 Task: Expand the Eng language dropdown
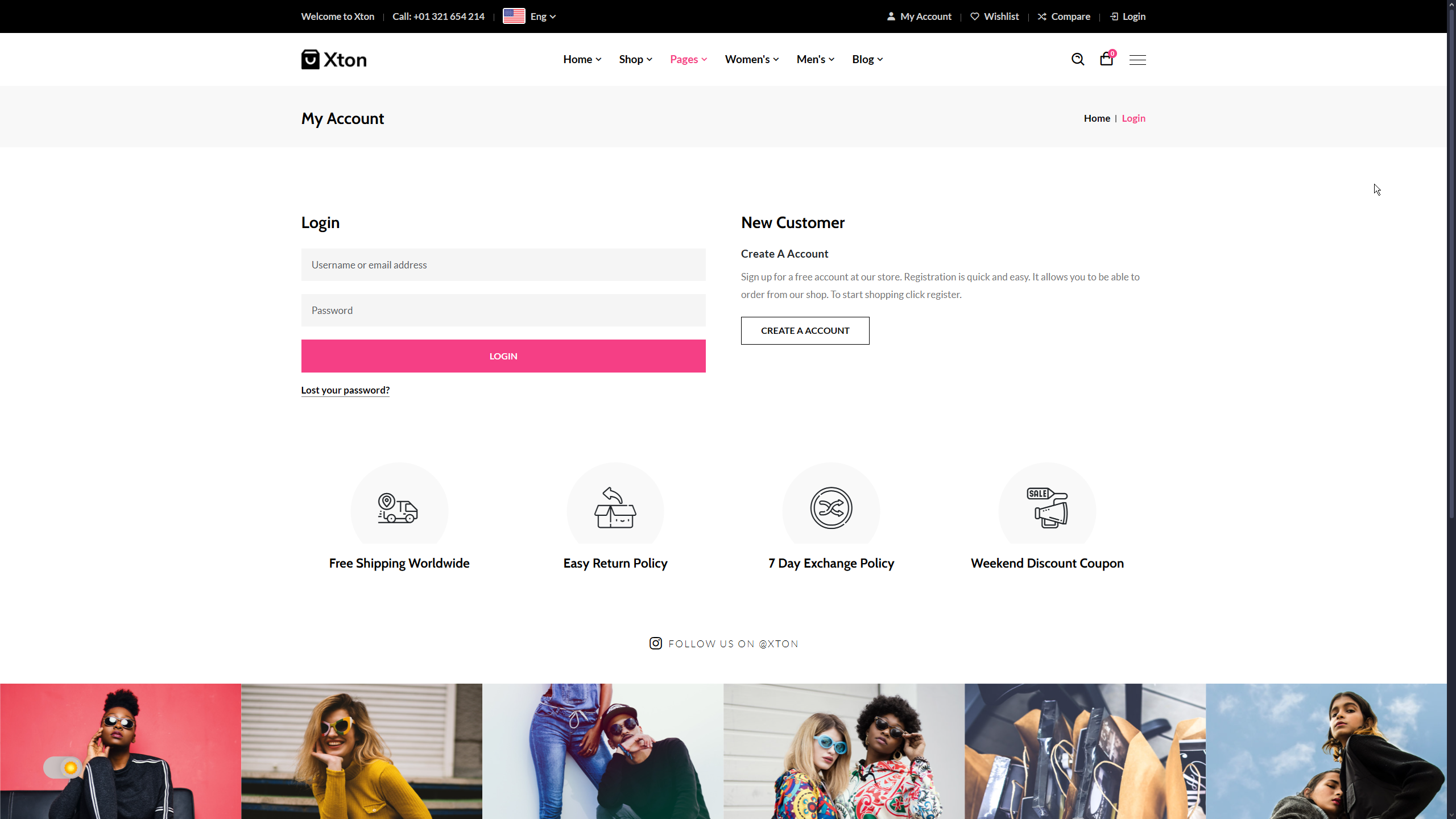click(542, 16)
